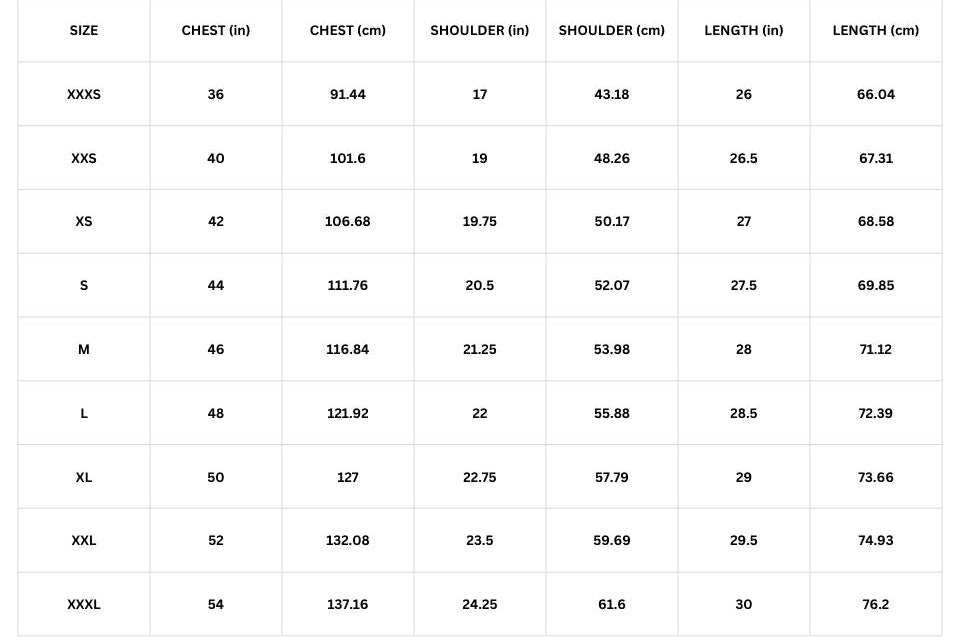Click the XXXS size row label
This screenshot has height=640, width=960.
click(x=84, y=94)
